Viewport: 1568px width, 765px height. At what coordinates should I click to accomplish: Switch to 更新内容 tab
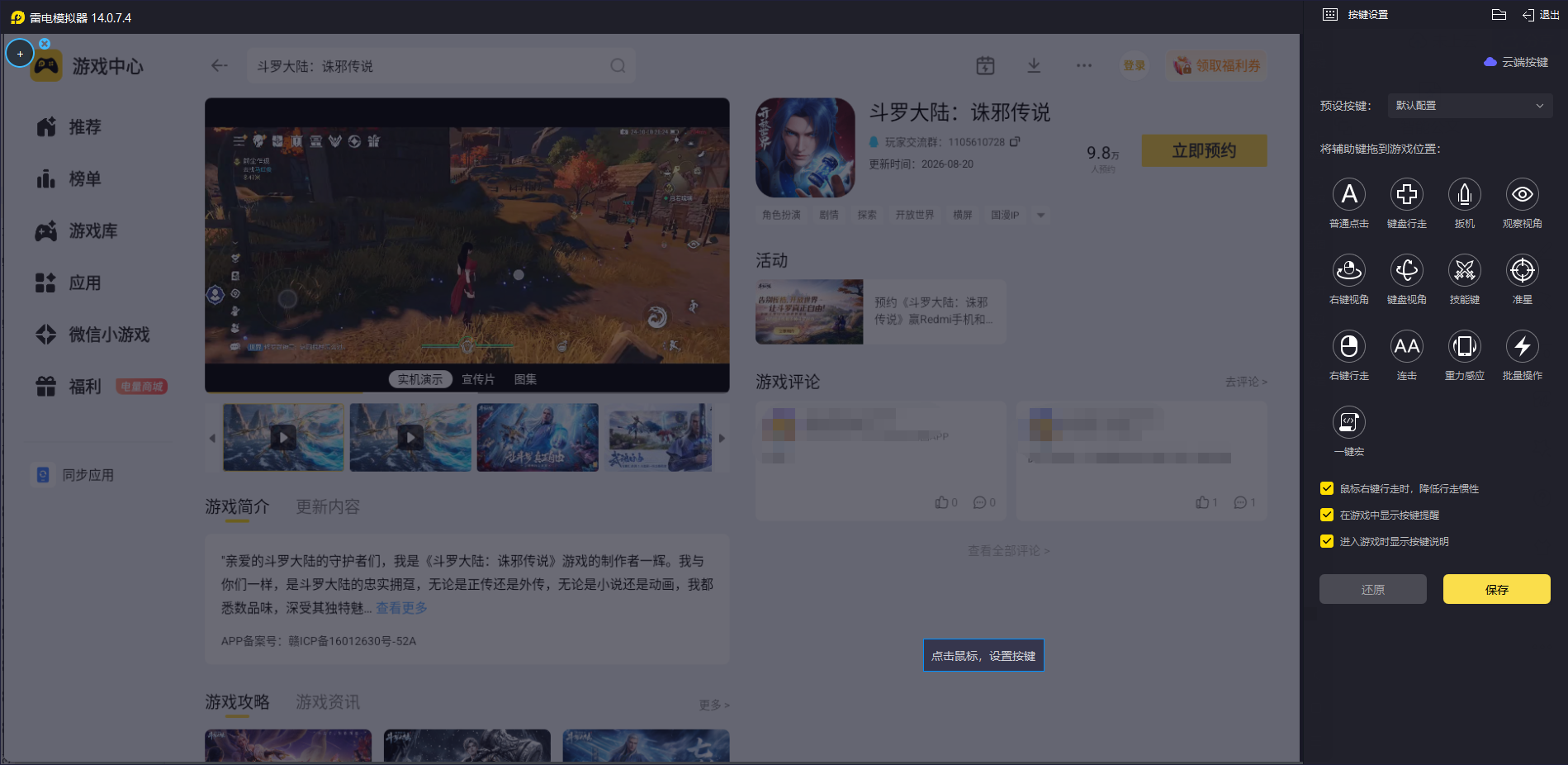pyautogui.click(x=328, y=506)
